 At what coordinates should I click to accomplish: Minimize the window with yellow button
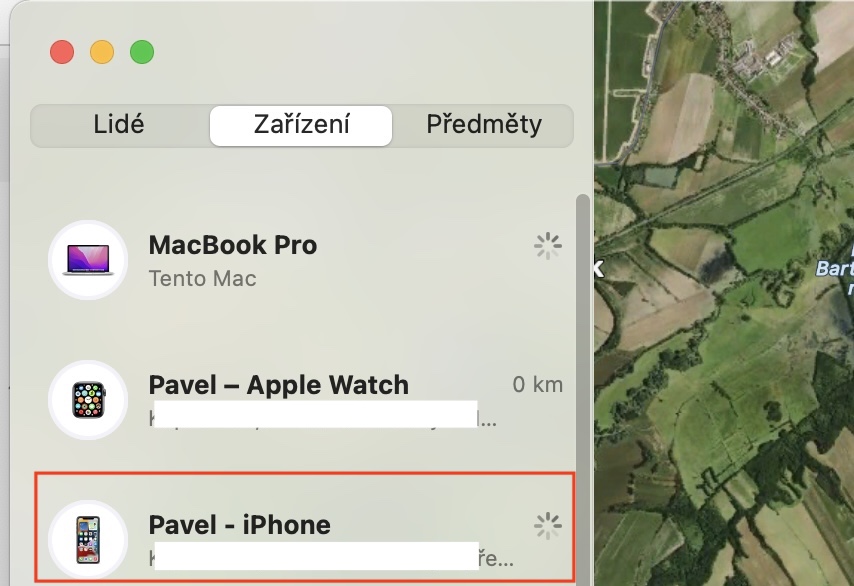pos(102,52)
